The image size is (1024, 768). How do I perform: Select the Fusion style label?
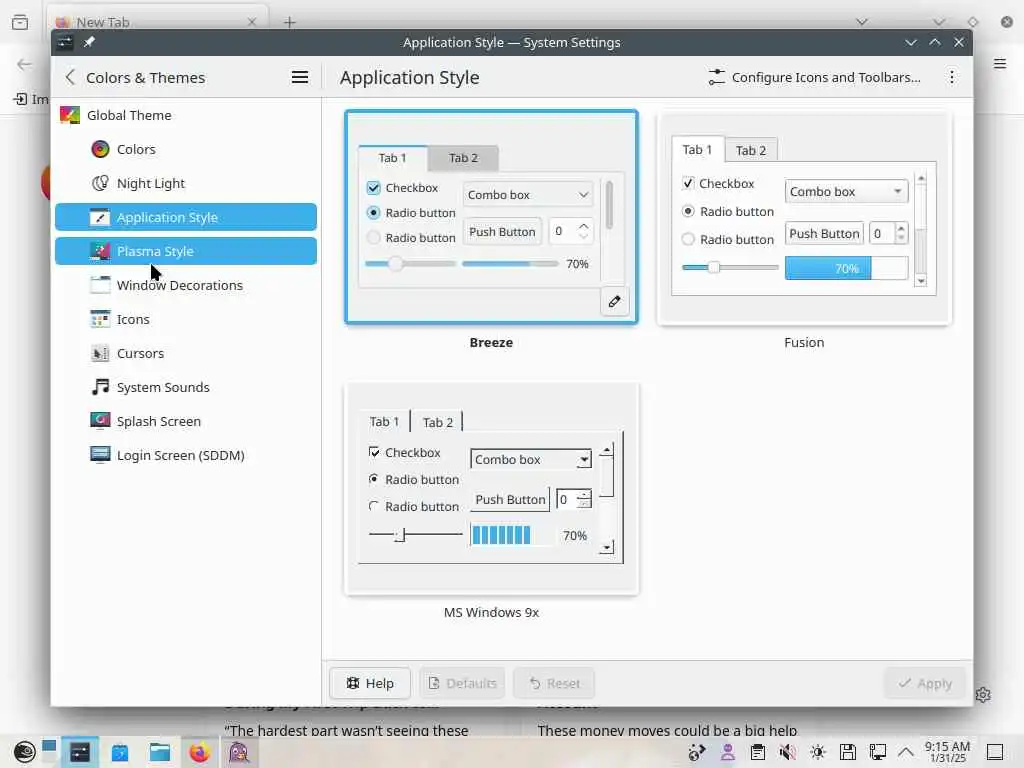tap(804, 342)
